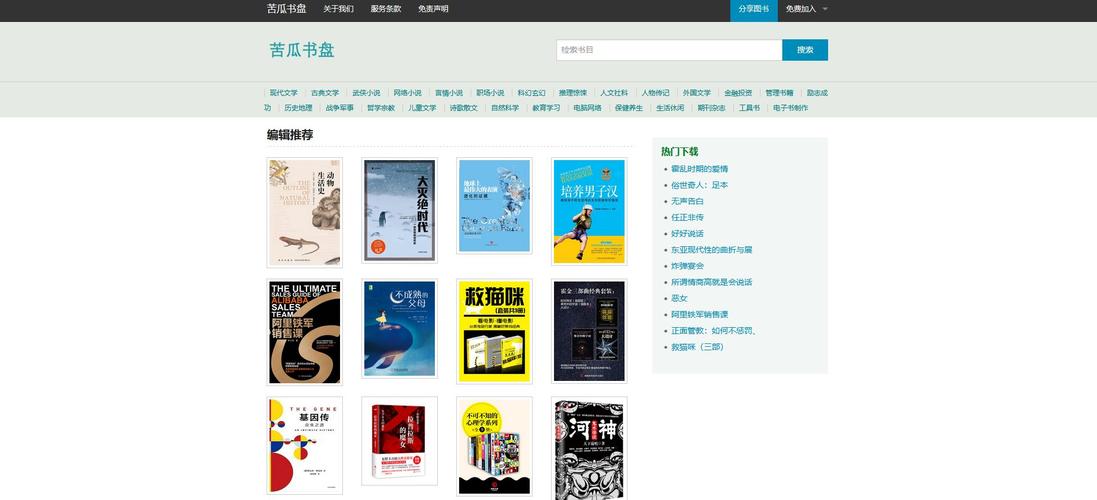Open the 地球上最伟大的表演 book cover

click(494, 206)
